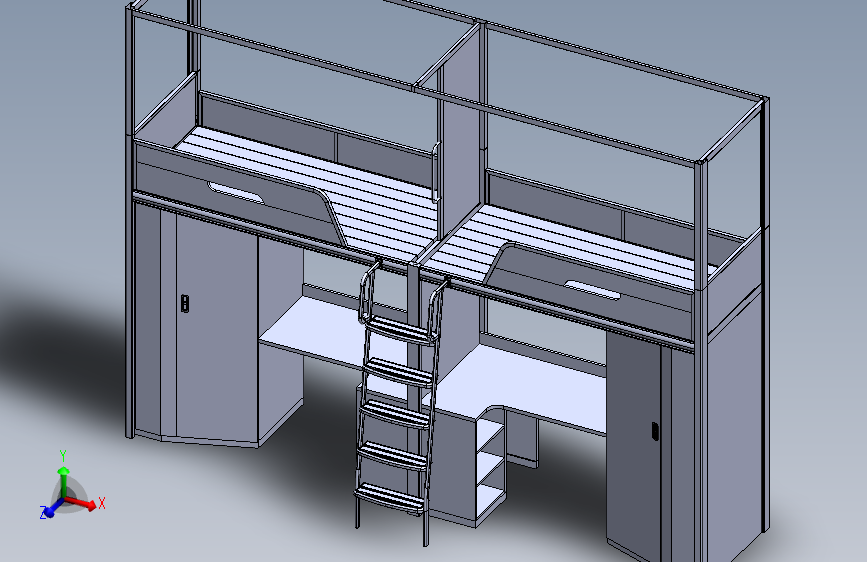Select the left wardrobe door panel
Image resolution: width=867 pixels, height=562 pixels.
(217, 331)
